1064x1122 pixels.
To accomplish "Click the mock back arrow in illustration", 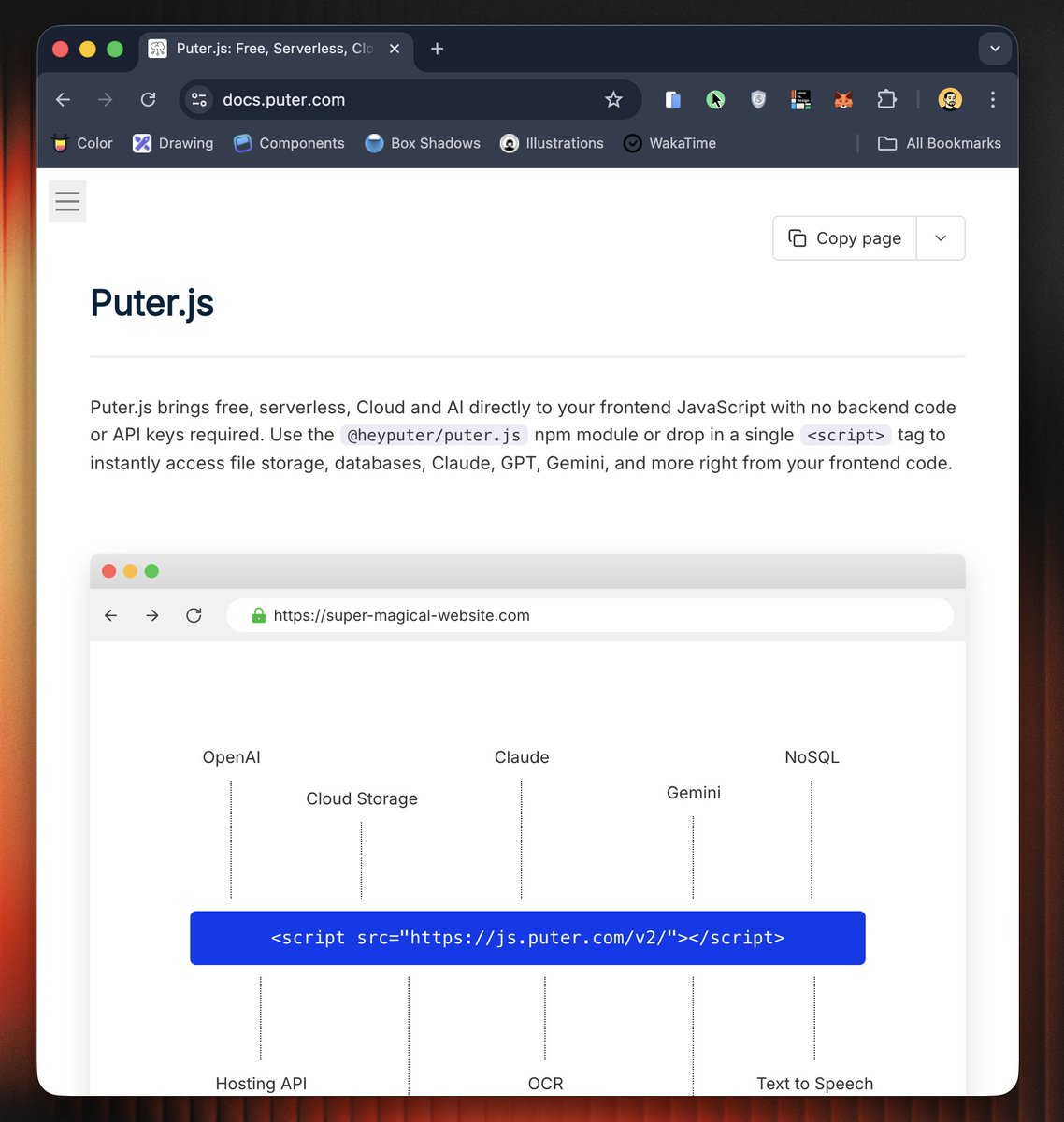I will pos(110,615).
